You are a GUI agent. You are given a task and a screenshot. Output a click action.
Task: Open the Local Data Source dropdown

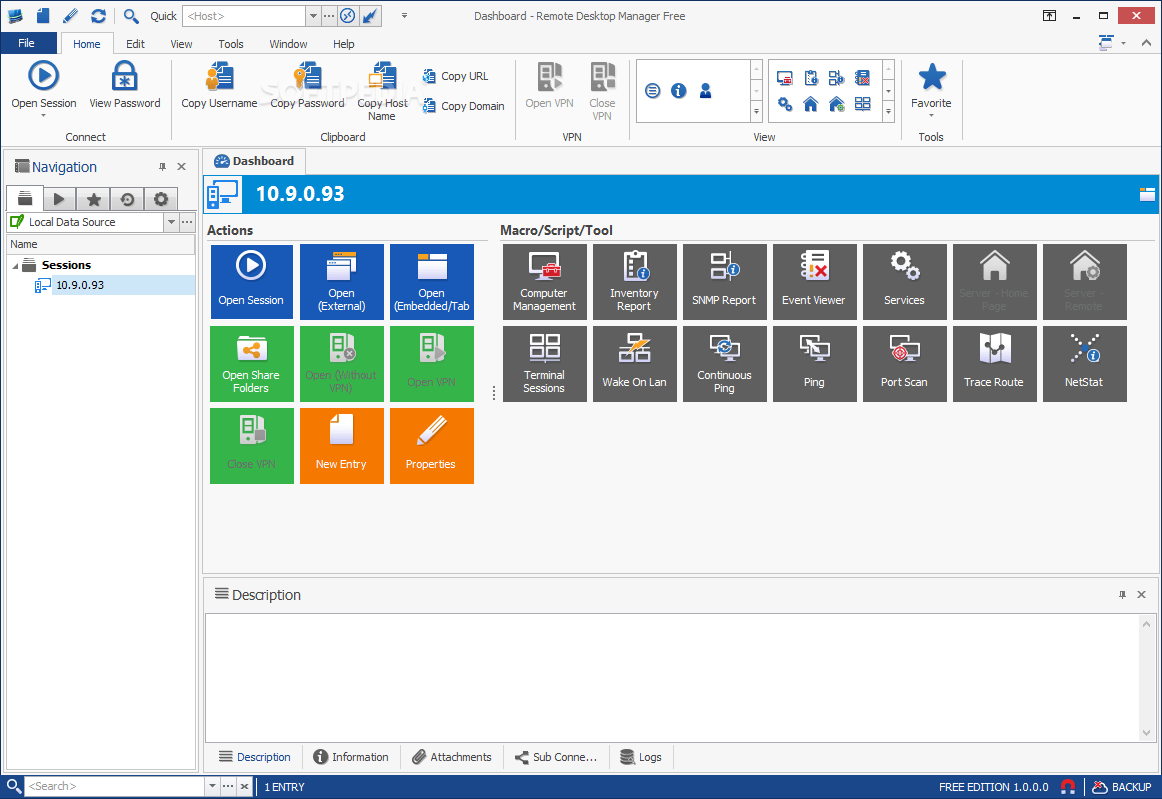tap(171, 222)
